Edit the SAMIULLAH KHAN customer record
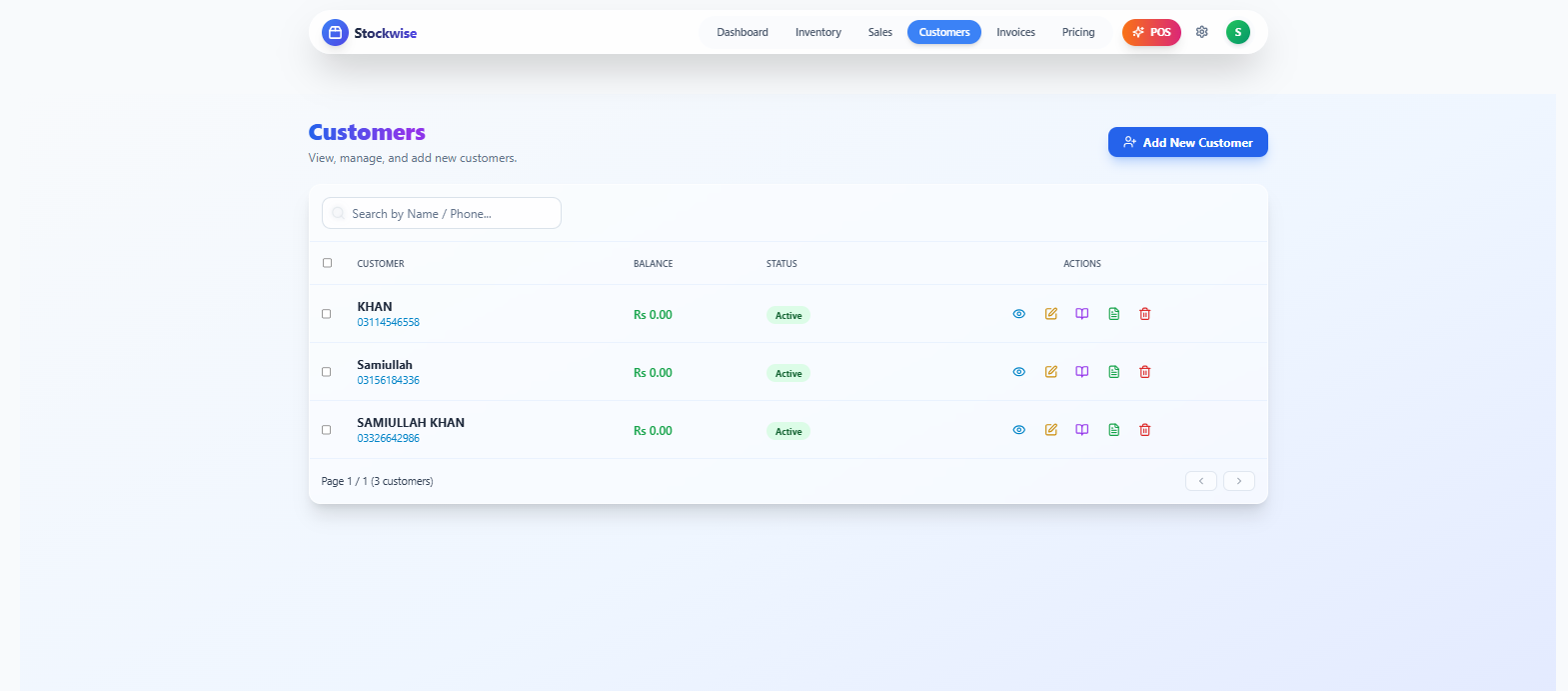The image size is (1568, 691). tap(1050, 430)
